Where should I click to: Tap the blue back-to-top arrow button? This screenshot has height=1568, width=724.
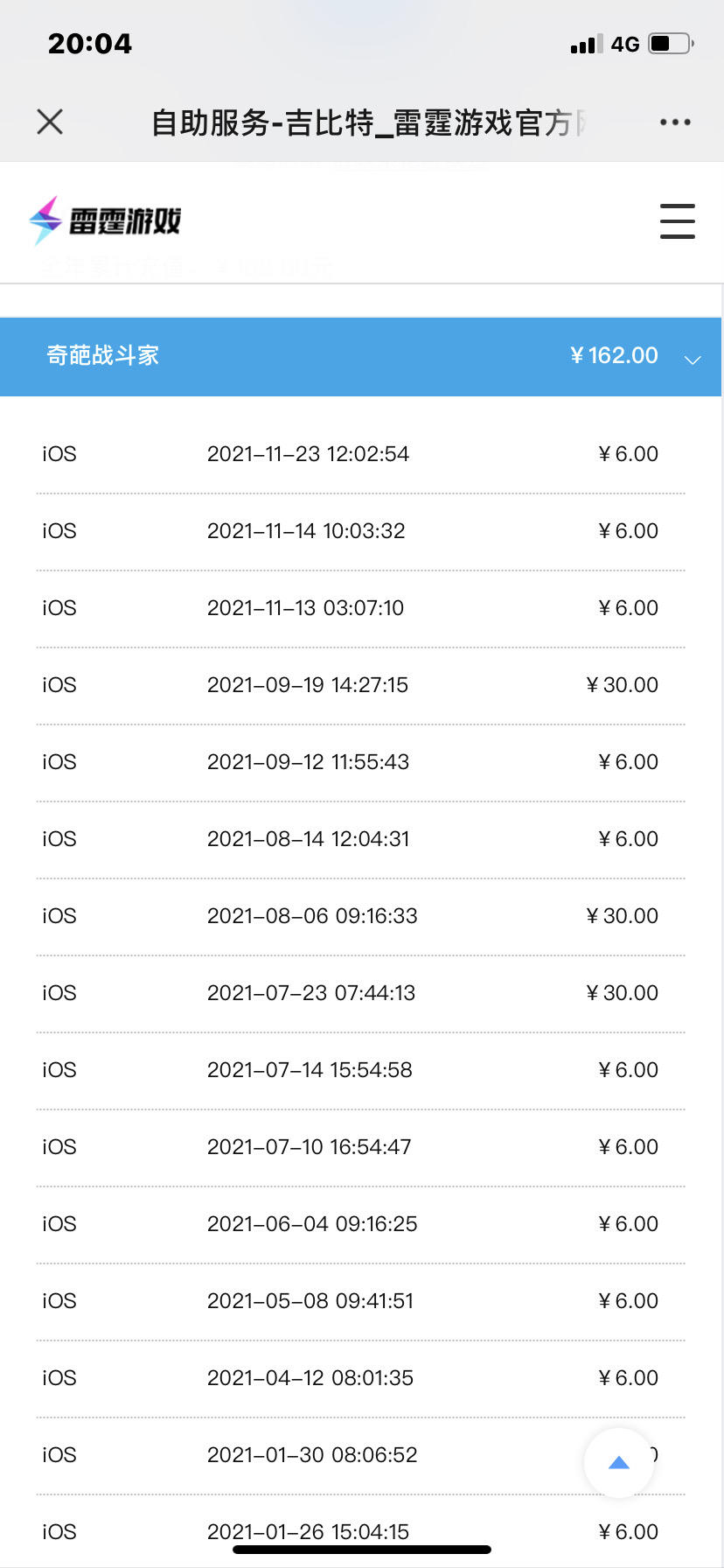(619, 1462)
